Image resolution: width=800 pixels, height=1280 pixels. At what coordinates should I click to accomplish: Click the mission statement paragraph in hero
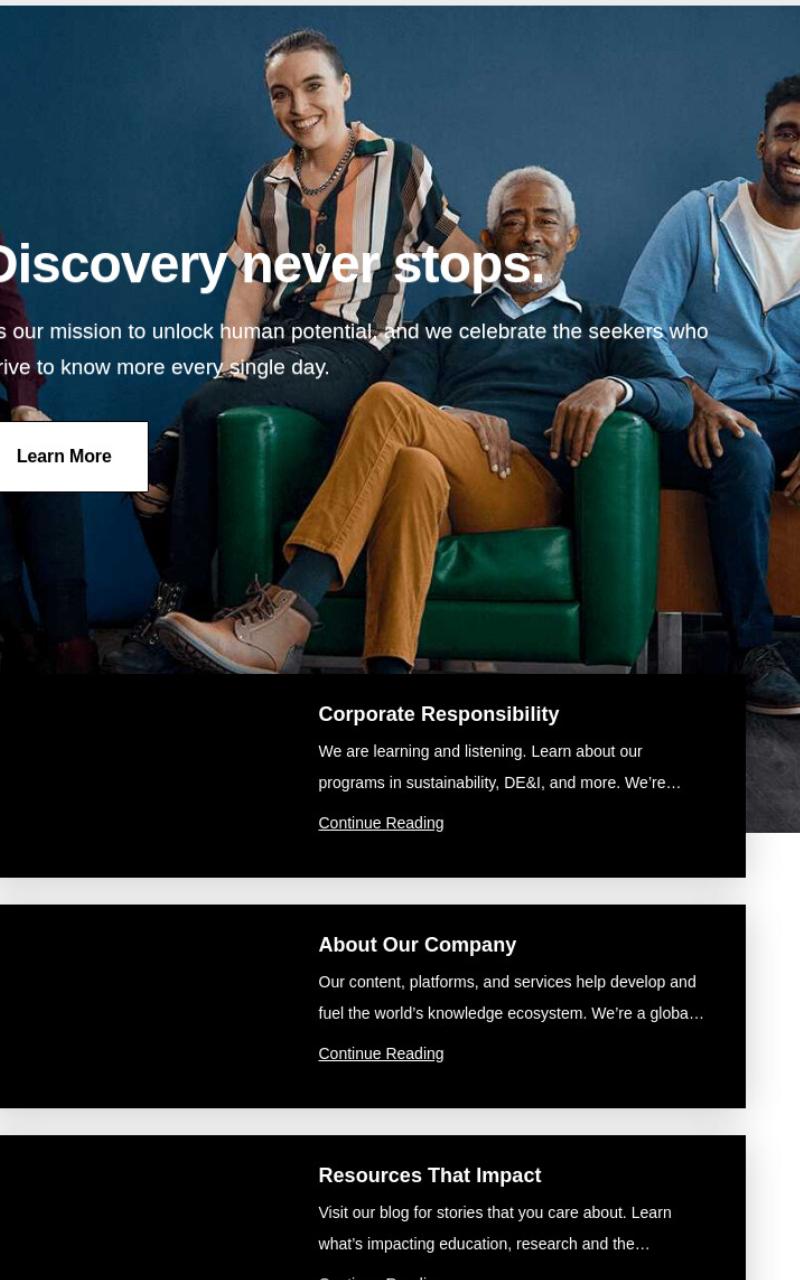point(354,349)
